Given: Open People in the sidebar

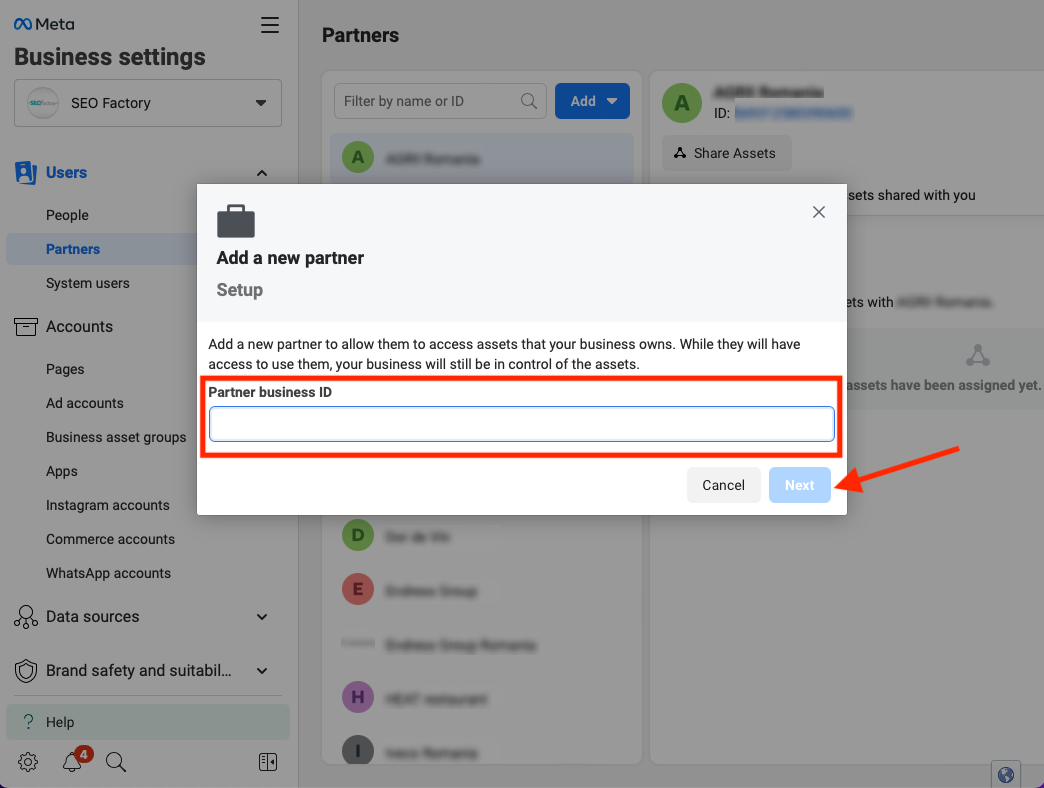Looking at the screenshot, I should click(x=67, y=215).
